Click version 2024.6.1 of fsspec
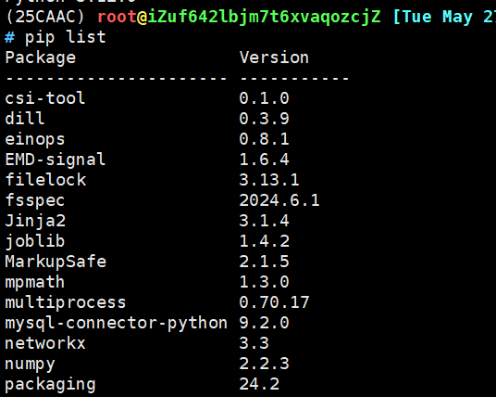Screen dimensions: 496x397 pyautogui.click(x=279, y=200)
